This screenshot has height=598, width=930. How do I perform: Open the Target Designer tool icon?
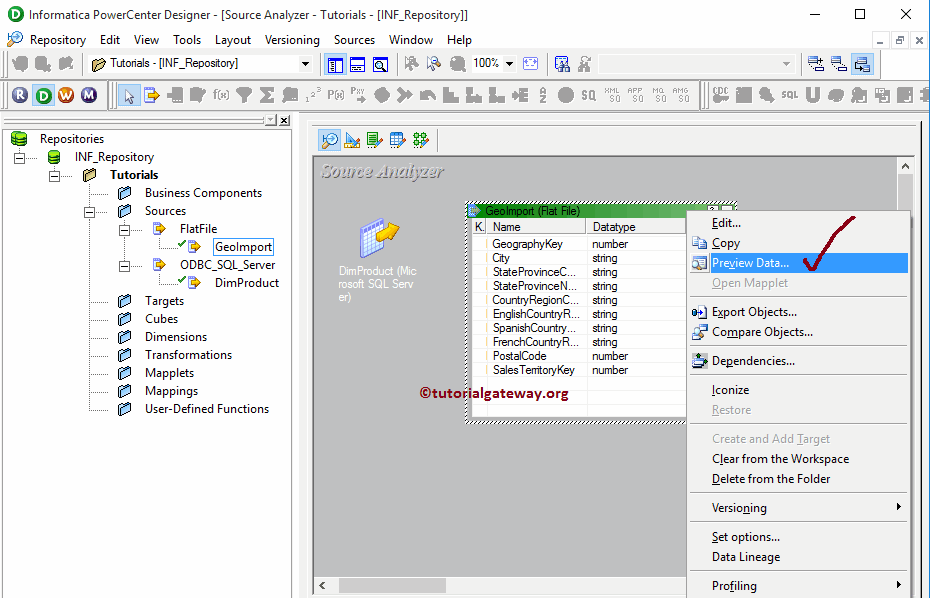[x=352, y=140]
